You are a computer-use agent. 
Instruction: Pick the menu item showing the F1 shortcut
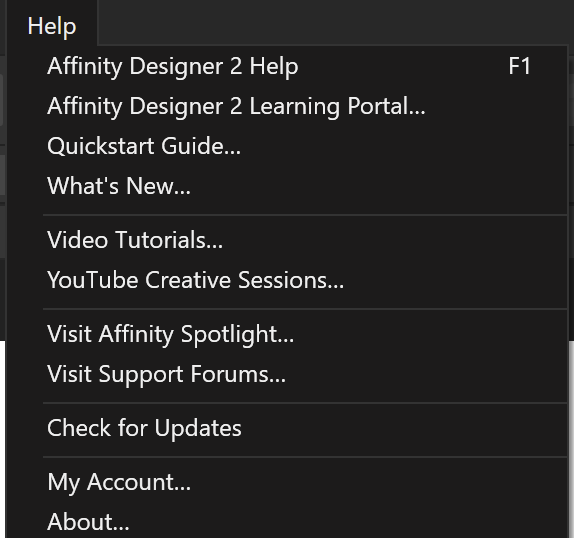click(287, 66)
